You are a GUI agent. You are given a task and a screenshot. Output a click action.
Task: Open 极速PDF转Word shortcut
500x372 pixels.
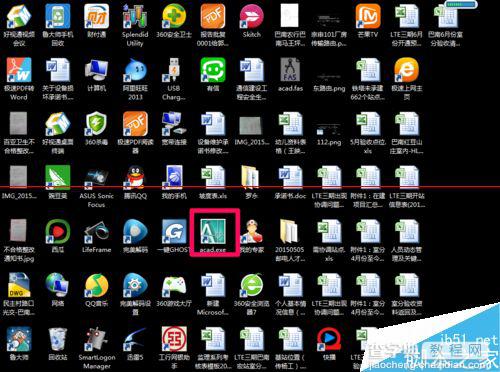(x=19, y=69)
